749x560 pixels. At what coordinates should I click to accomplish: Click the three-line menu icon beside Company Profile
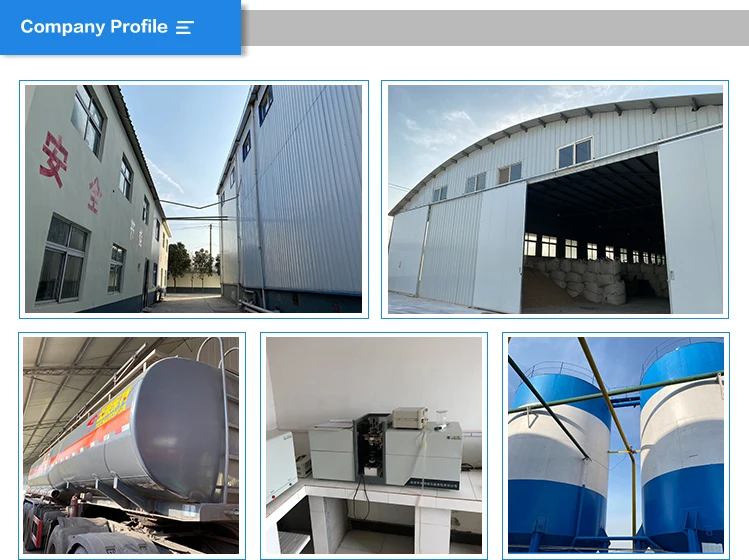coord(184,28)
